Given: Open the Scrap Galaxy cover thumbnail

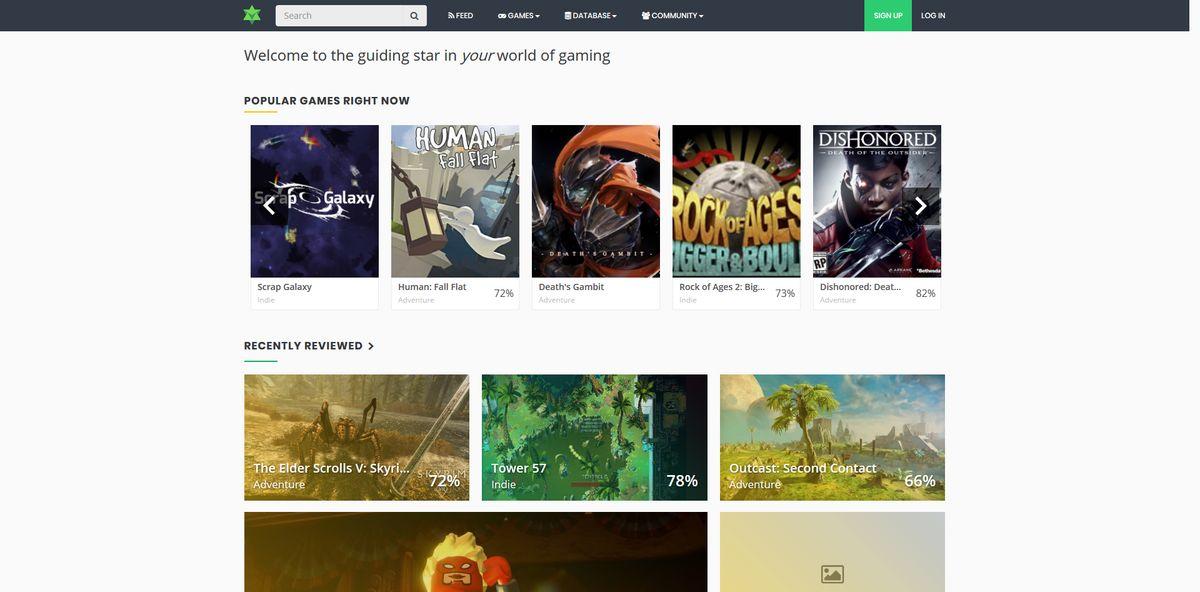Looking at the screenshot, I should 315,201.
